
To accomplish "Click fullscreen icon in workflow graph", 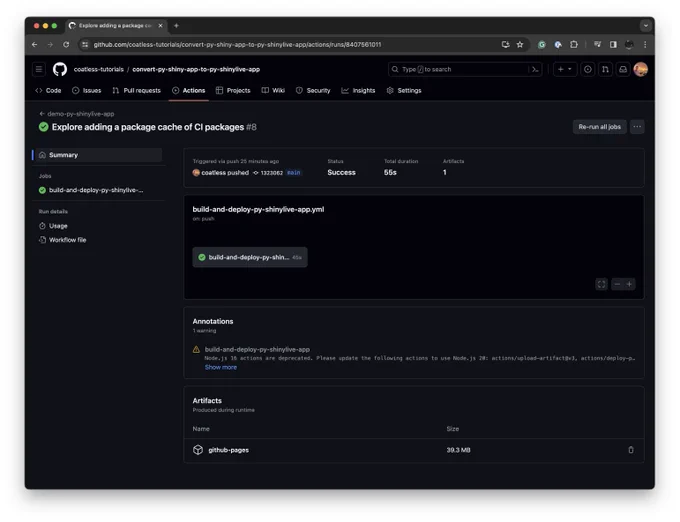I will tap(602, 284).
